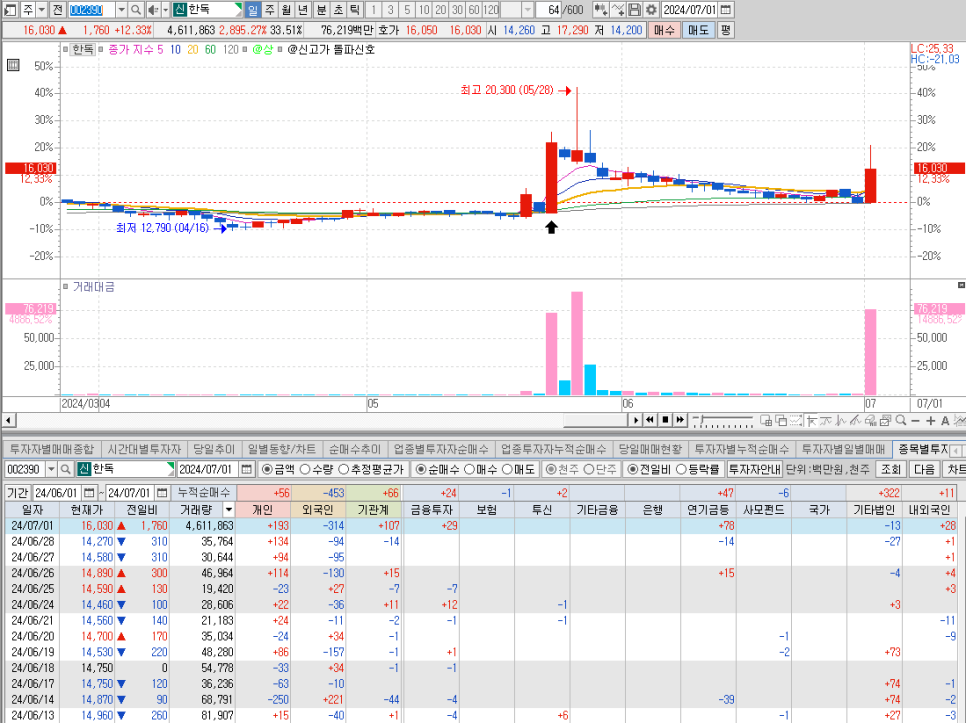Open the stock code 002390 dropdown arrow in top toolbar
Image resolution: width=966 pixels, height=723 pixels.
[121, 10]
